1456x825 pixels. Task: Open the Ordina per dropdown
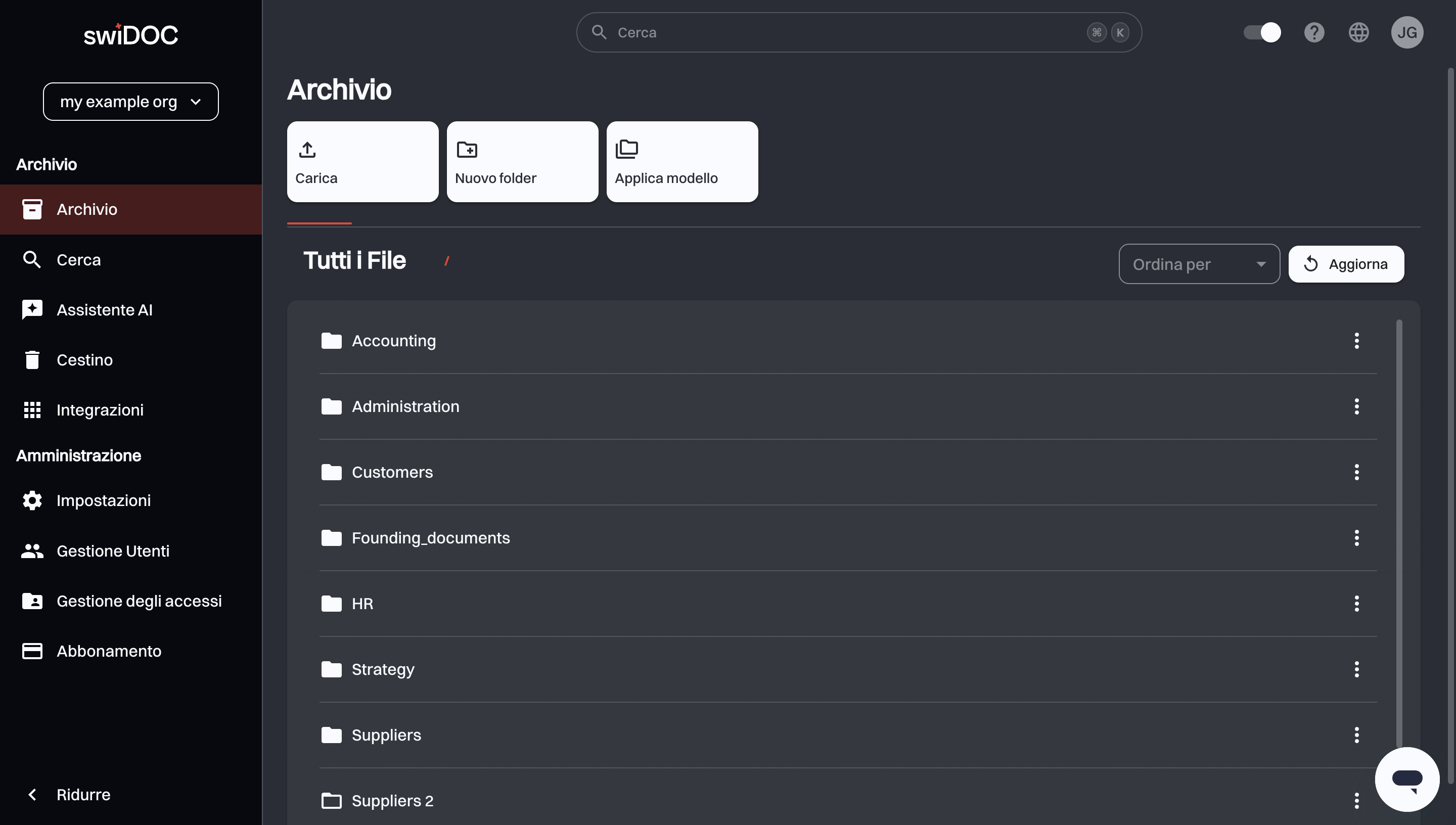point(1199,264)
